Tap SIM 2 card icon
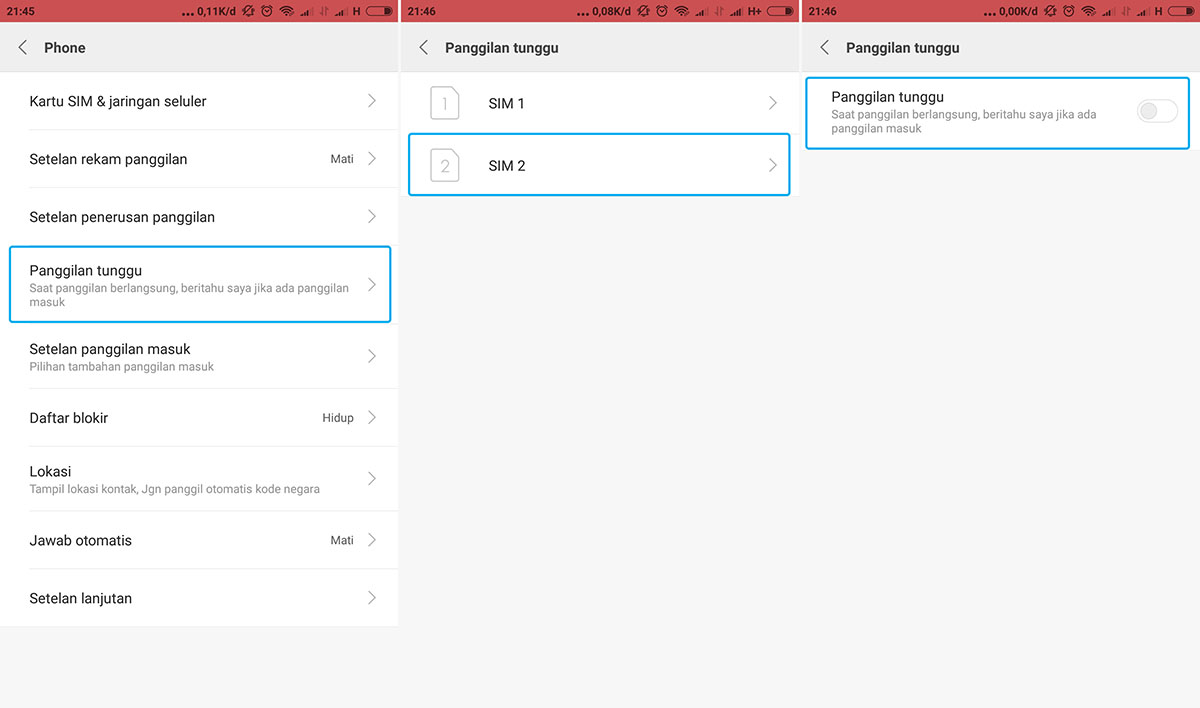The height and width of the screenshot is (708, 1200). [445, 165]
